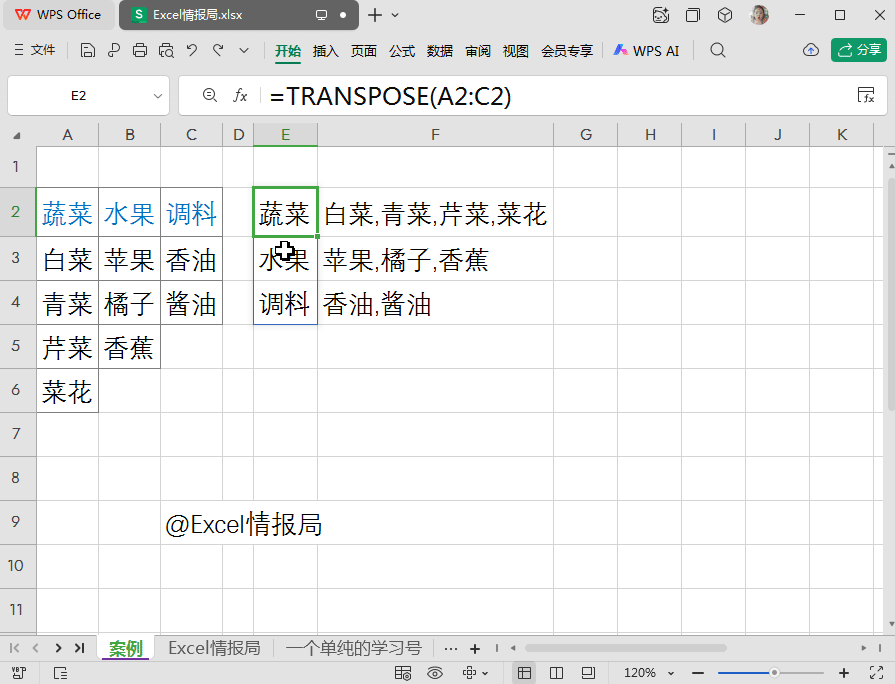Open Print Preview icon
The width and height of the screenshot is (895, 684).
coord(166,51)
